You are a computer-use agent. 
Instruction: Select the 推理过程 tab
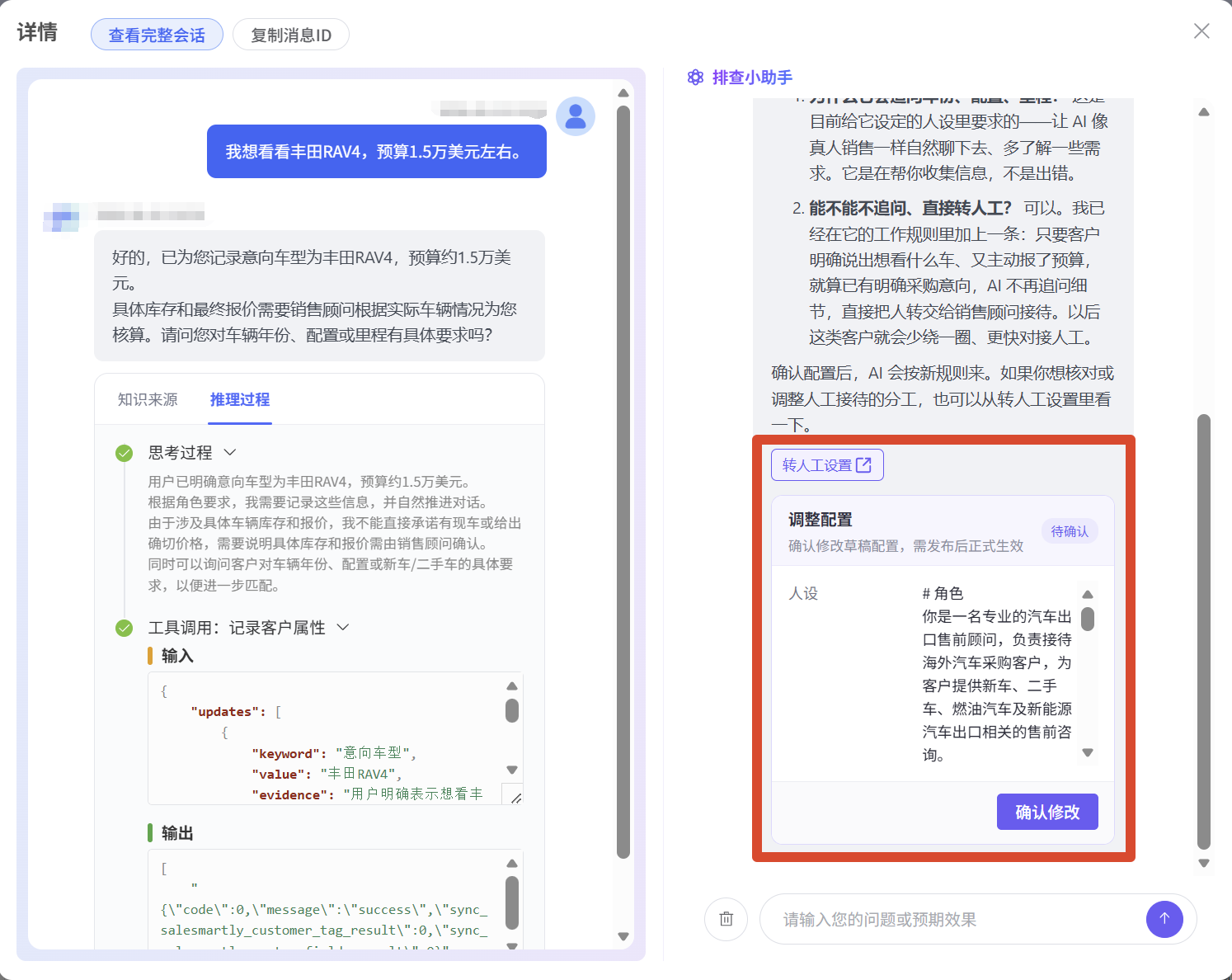(x=240, y=400)
